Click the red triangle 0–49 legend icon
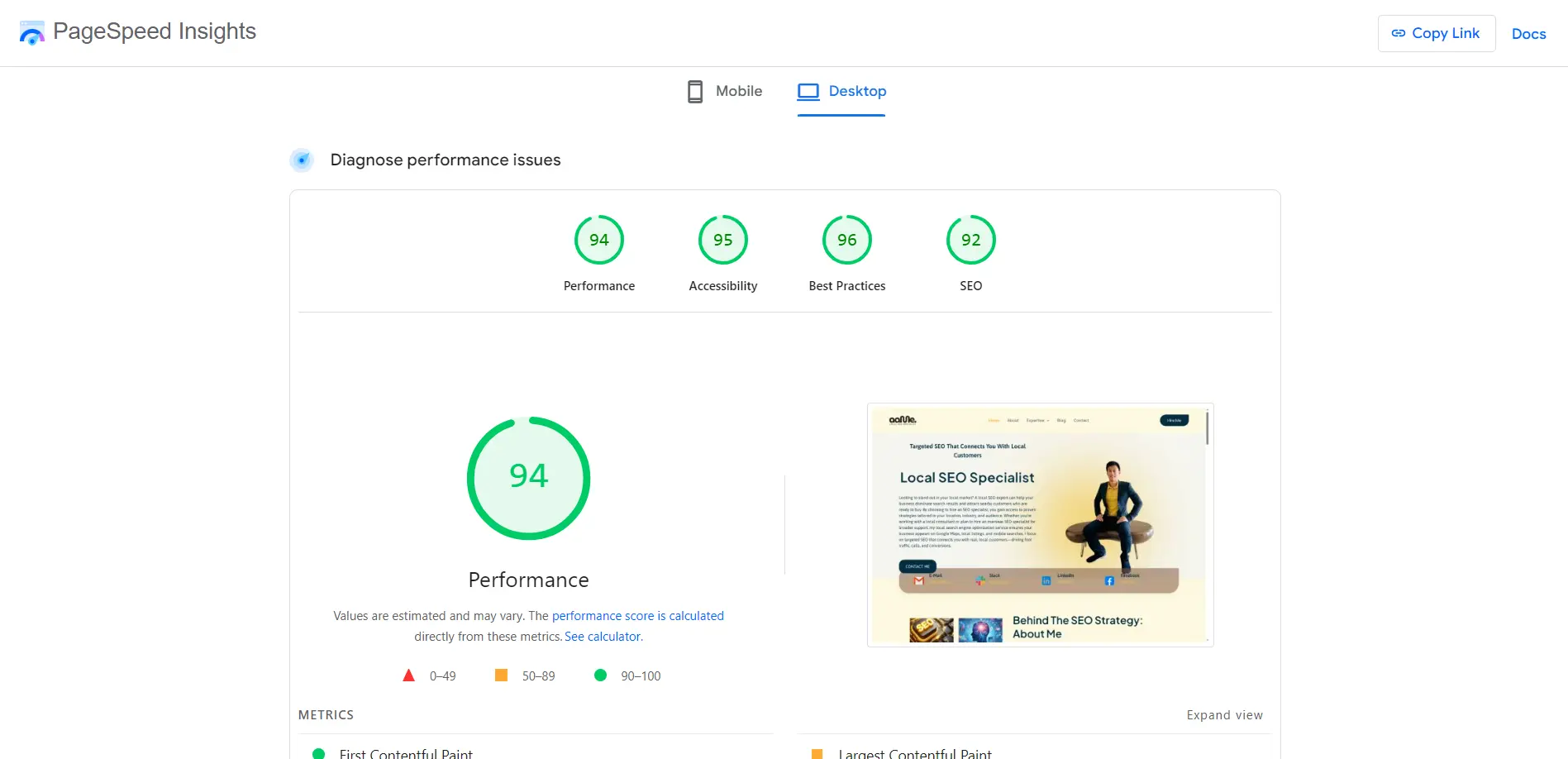Image resolution: width=1568 pixels, height=759 pixels. (408, 675)
